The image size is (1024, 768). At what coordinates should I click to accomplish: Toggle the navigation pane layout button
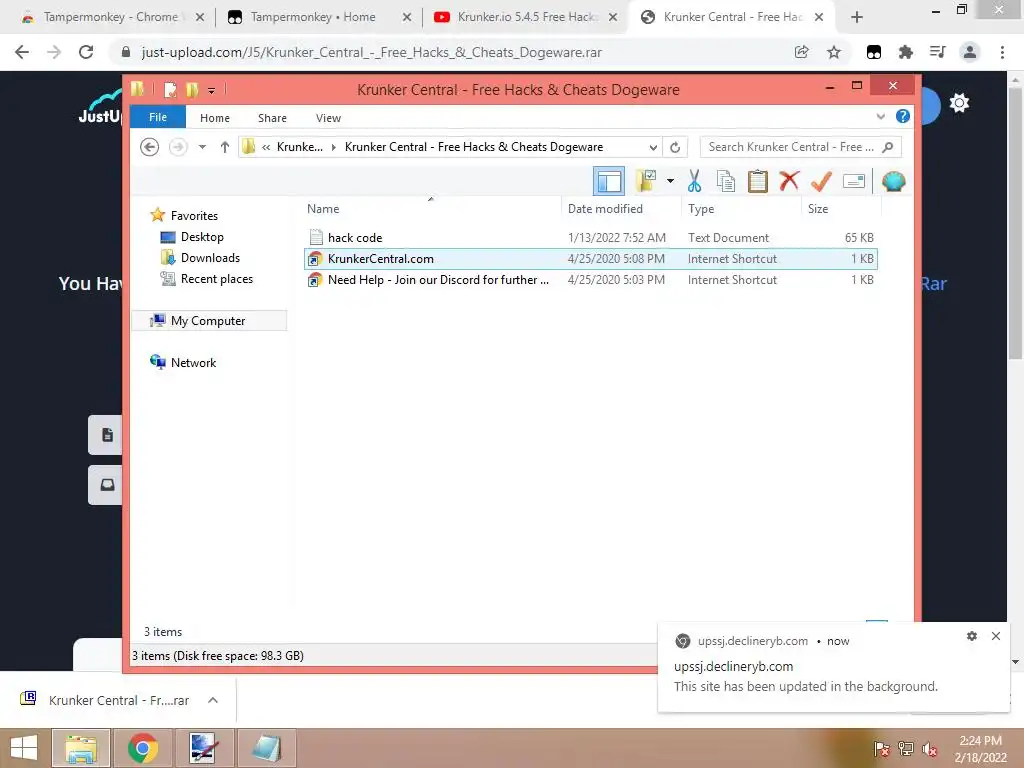point(609,182)
